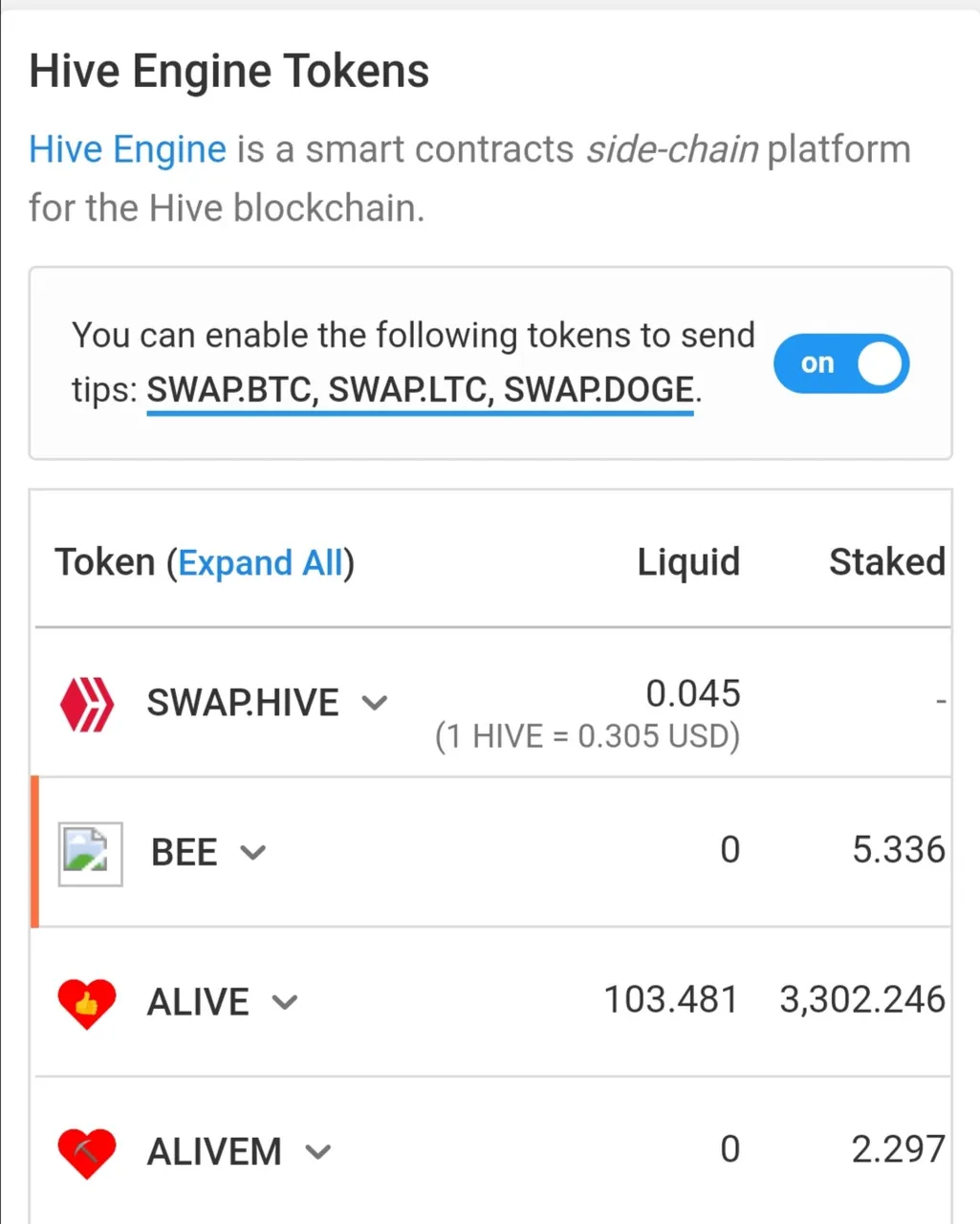Click the Expand All link
Image resolution: width=980 pixels, height=1224 pixels.
point(260,563)
